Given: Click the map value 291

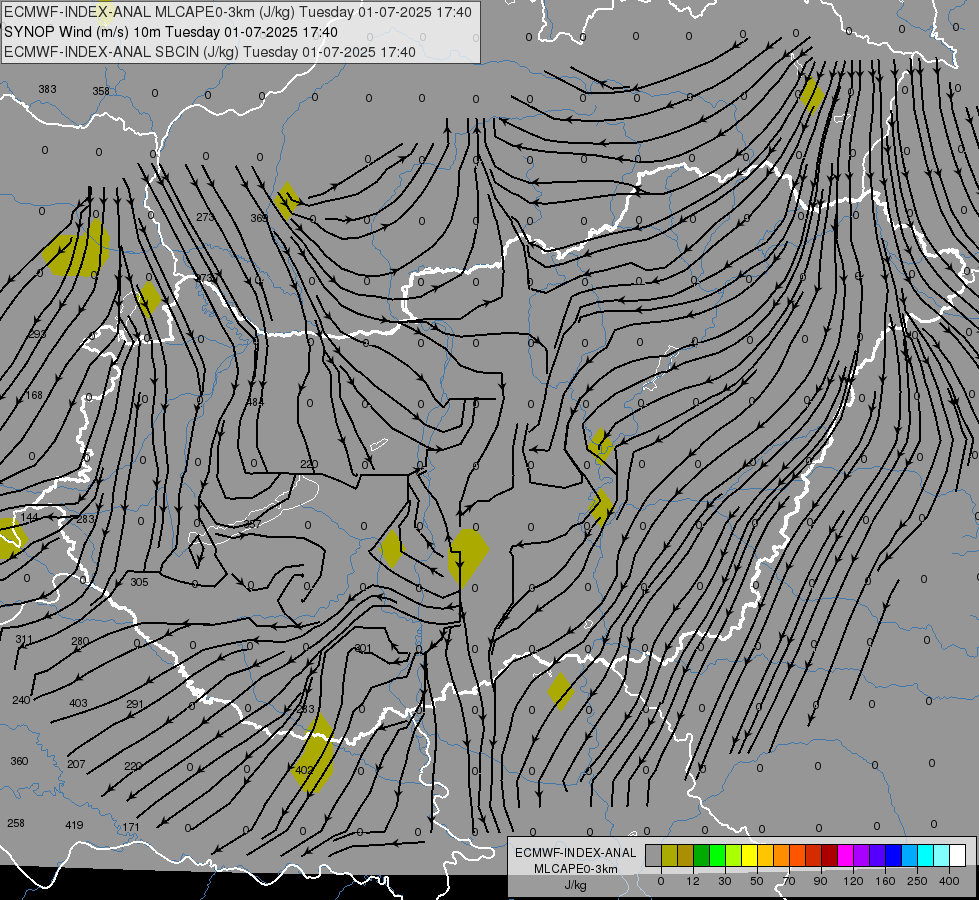Looking at the screenshot, I should click(135, 705).
